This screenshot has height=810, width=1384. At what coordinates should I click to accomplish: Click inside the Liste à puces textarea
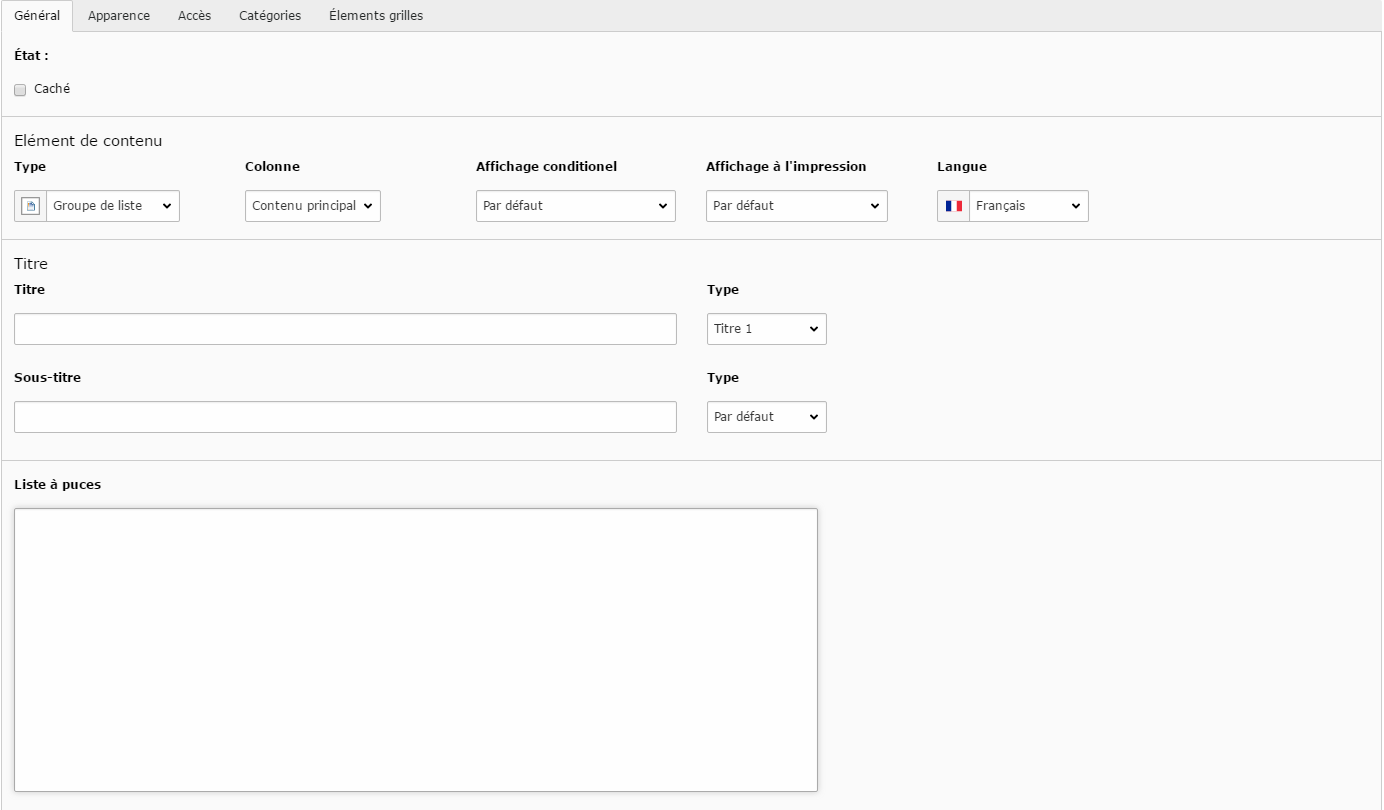pyautogui.click(x=416, y=650)
